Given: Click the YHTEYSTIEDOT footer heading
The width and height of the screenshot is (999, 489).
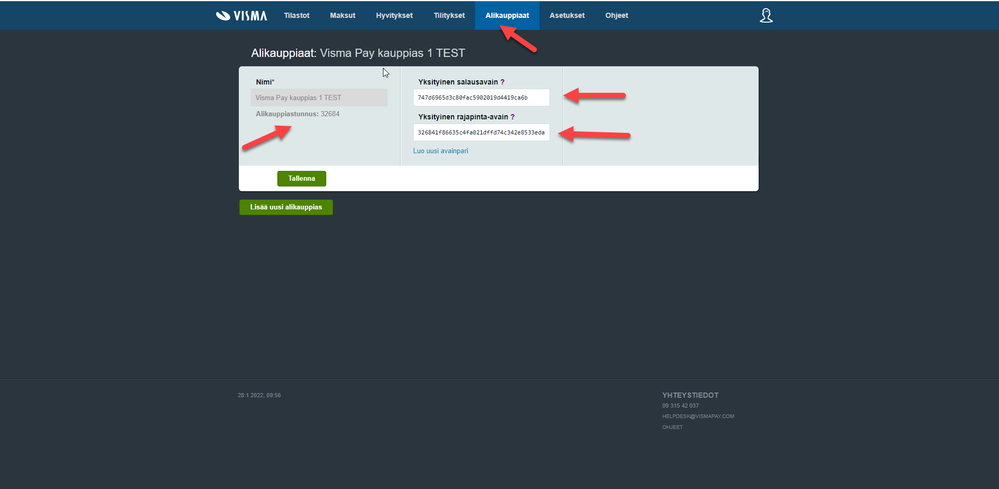Looking at the screenshot, I should coord(690,395).
